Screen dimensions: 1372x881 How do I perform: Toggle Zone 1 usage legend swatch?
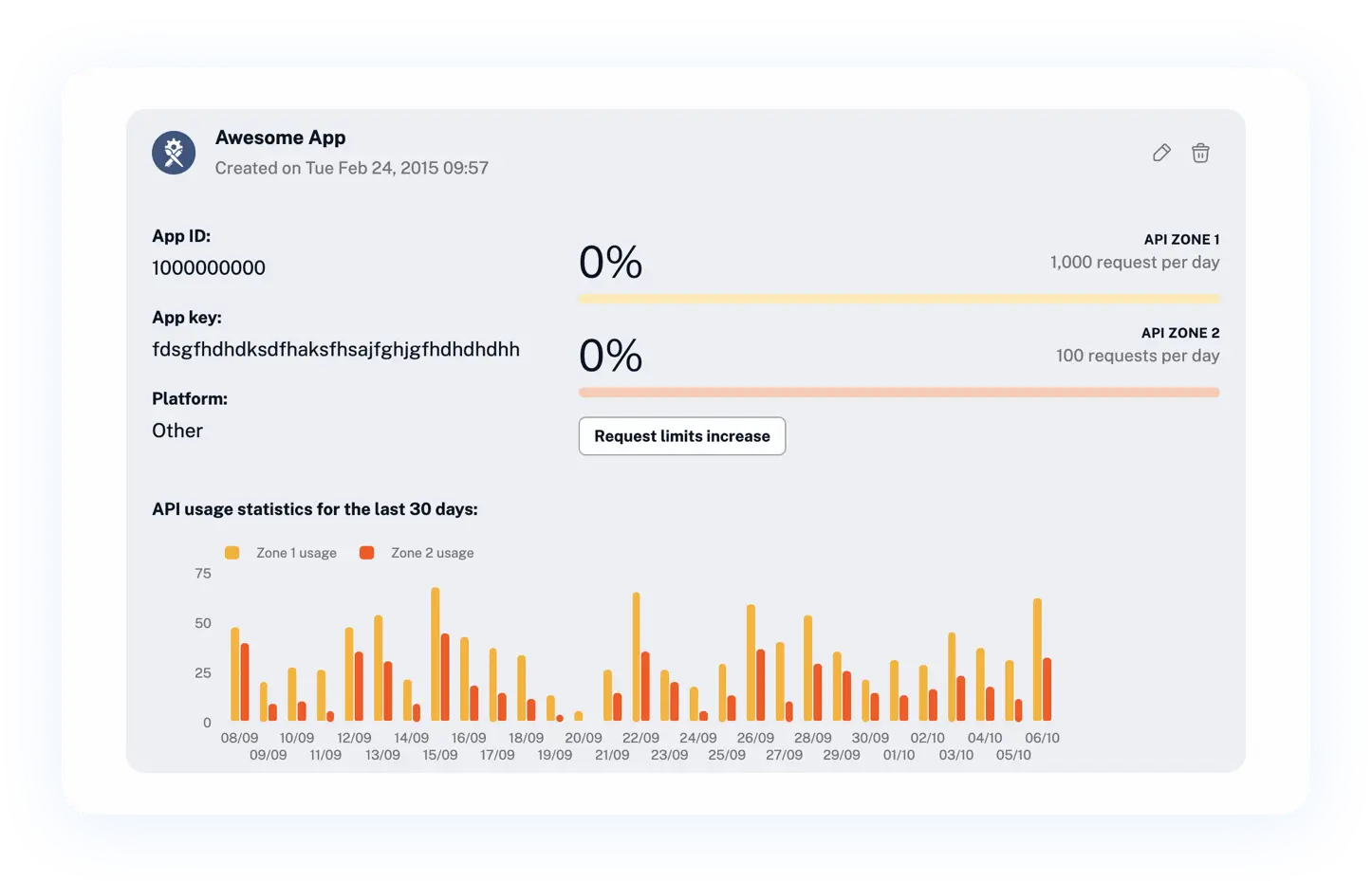(x=232, y=553)
